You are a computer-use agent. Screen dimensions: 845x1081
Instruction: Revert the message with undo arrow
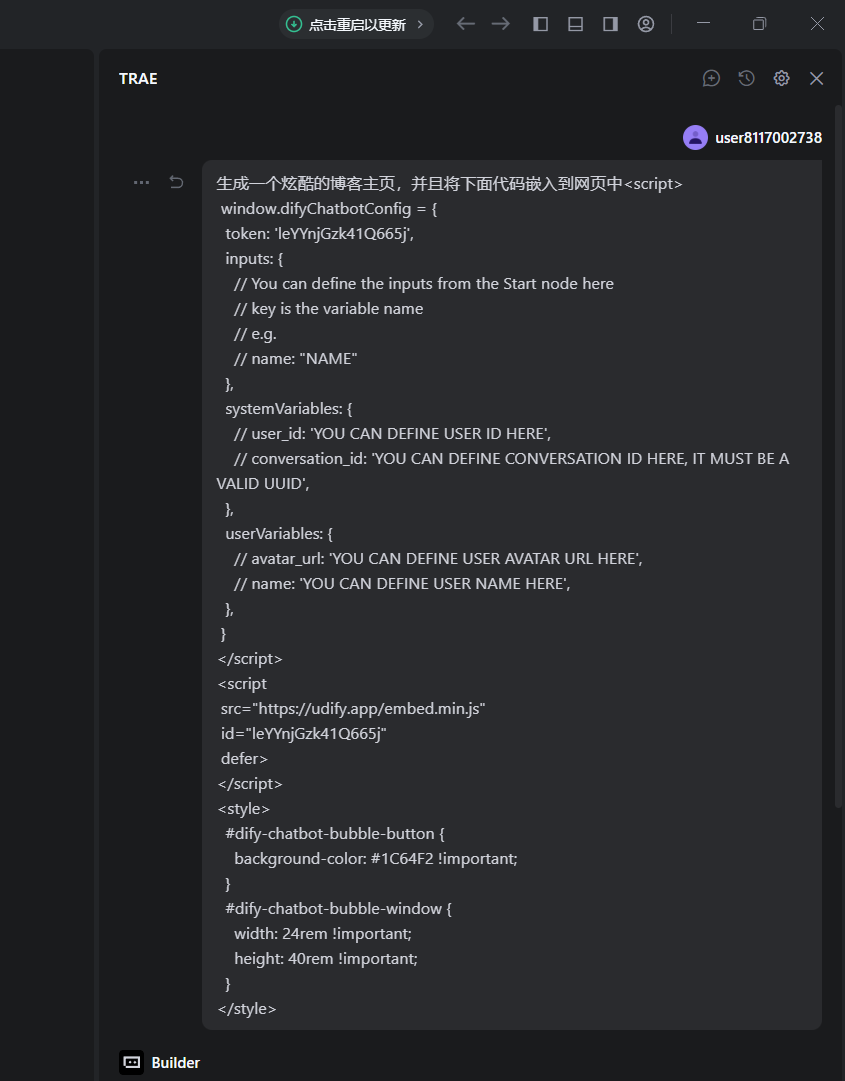(x=176, y=182)
